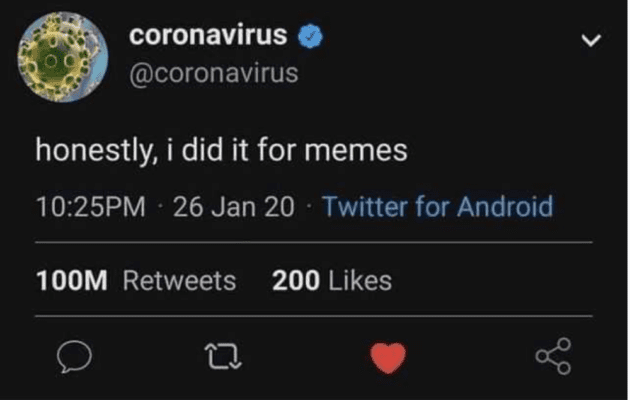Click the blue verified checkmark badge
The height and width of the screenshot is (400, 630).
coord(312,36)
